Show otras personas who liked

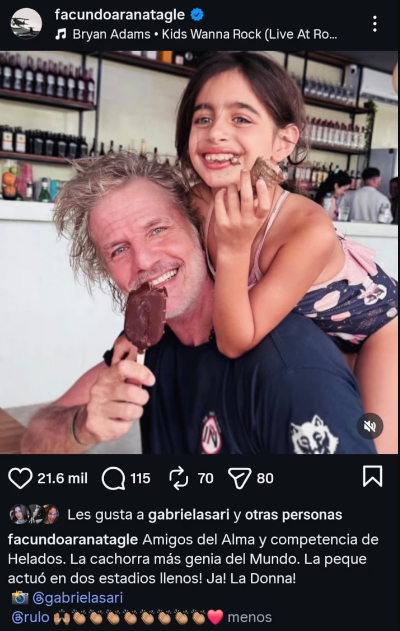pos(293,515)
